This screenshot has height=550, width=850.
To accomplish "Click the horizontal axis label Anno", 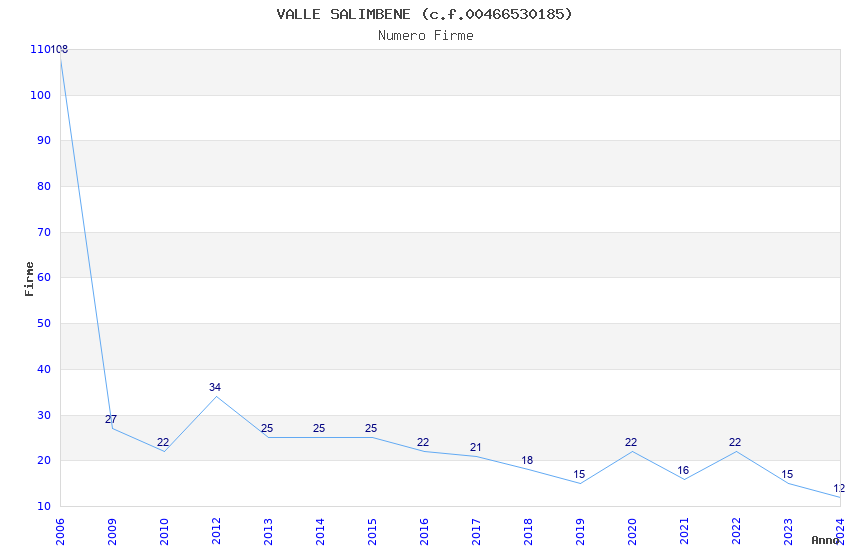I will pos(825,540).
